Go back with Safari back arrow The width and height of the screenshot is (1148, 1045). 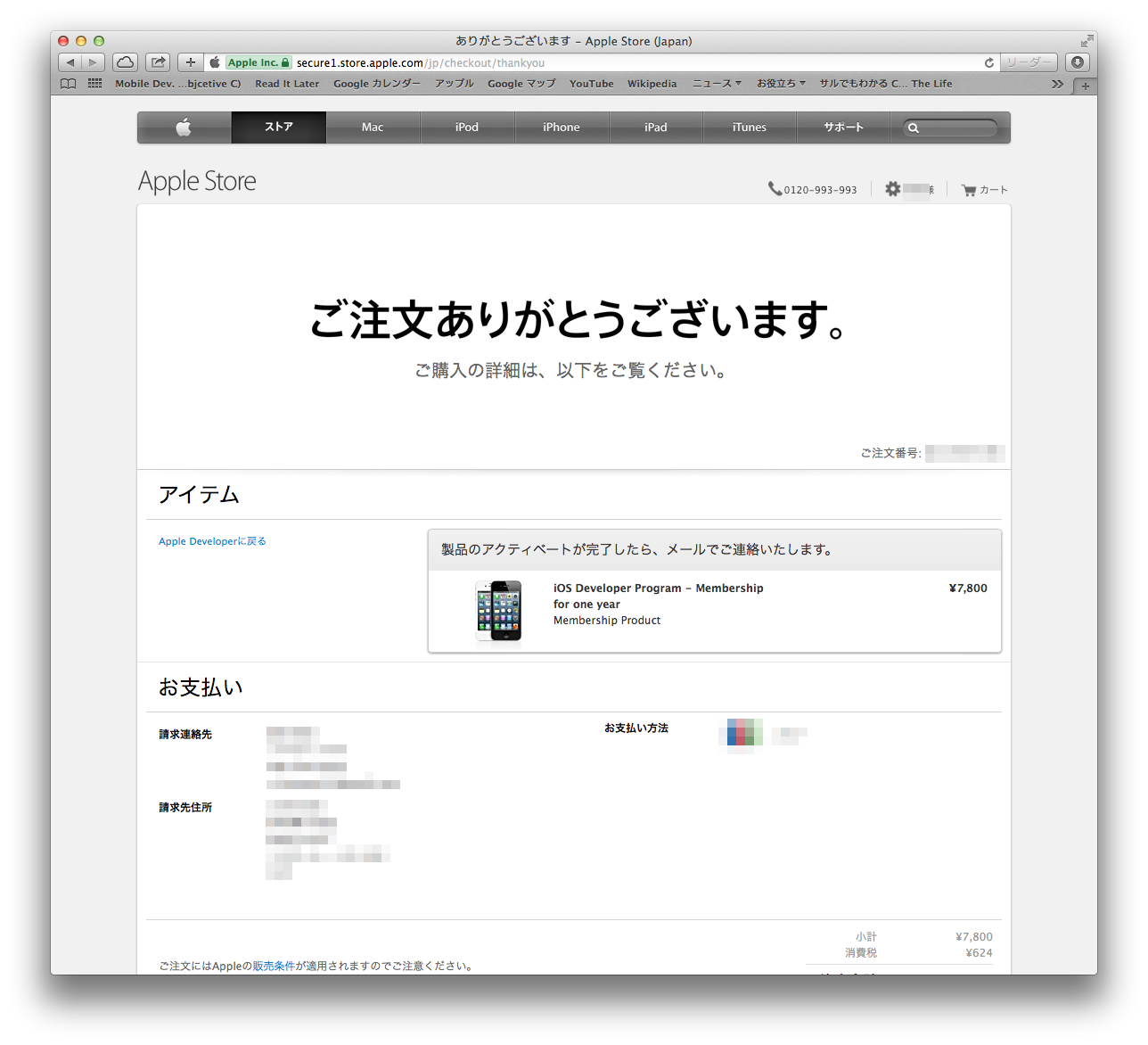70,62
